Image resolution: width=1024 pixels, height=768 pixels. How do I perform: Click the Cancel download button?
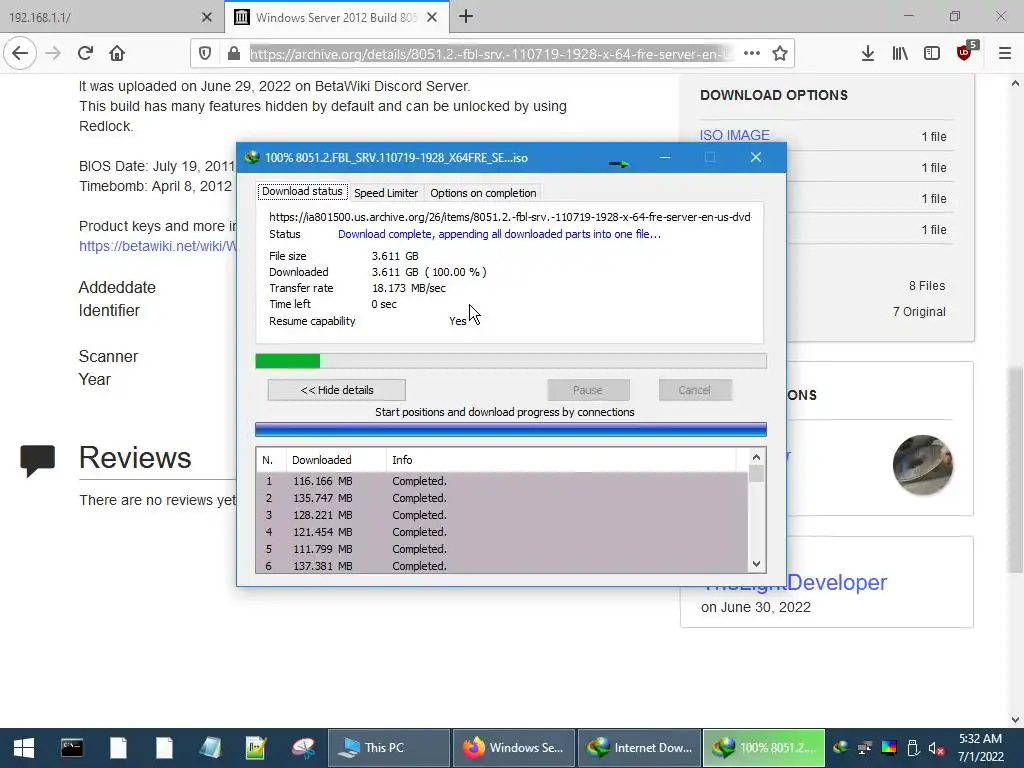coord(694,390)
